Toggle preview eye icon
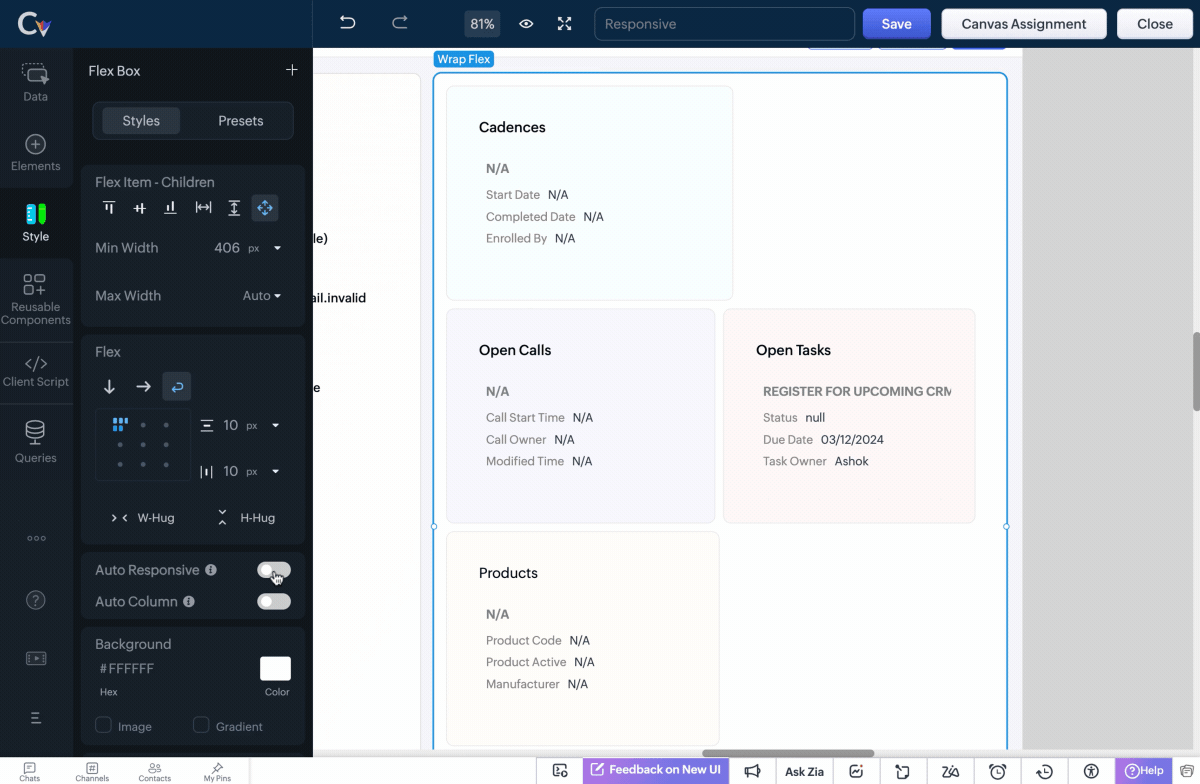 (526, 24)
